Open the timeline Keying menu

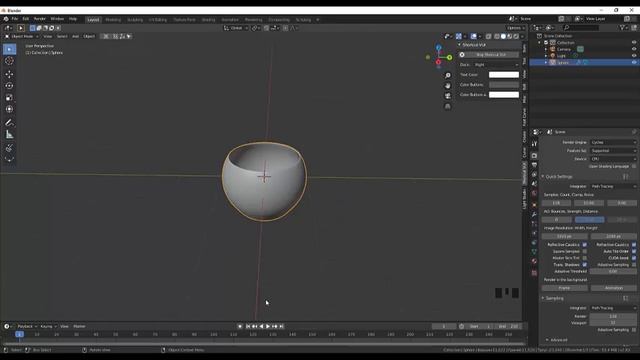(48, 327)
